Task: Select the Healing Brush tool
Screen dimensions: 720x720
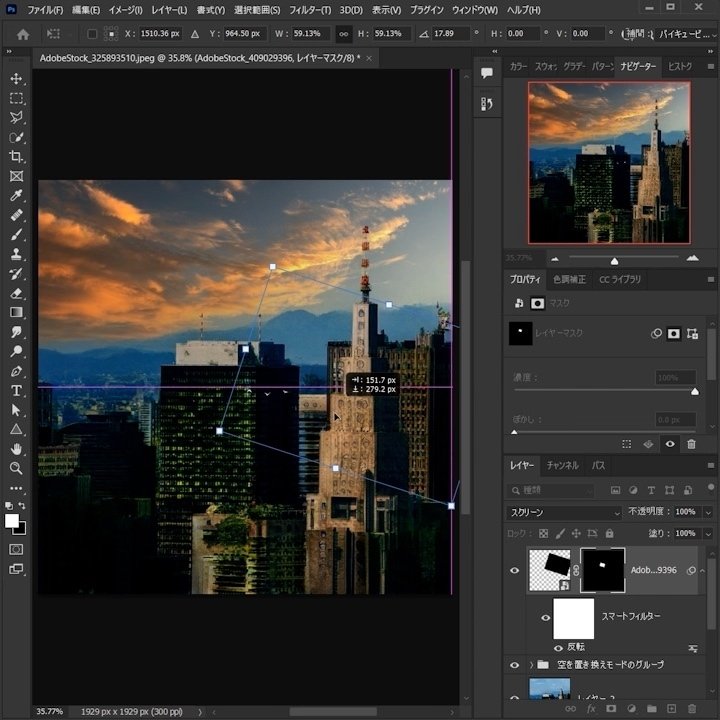Action: click(16, 215)
